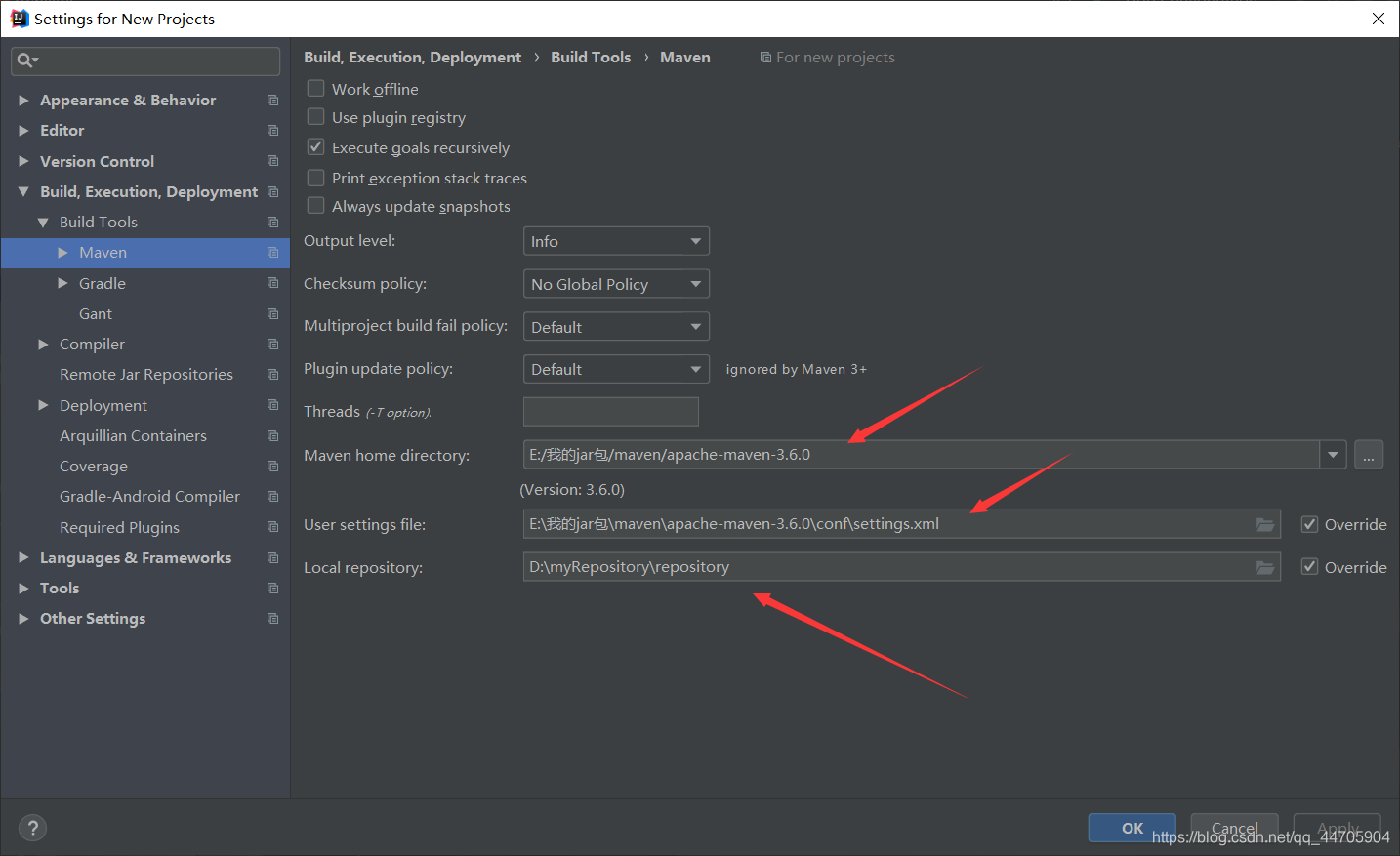Click the project-level copy icon beside Version Control

pos(272,161)
